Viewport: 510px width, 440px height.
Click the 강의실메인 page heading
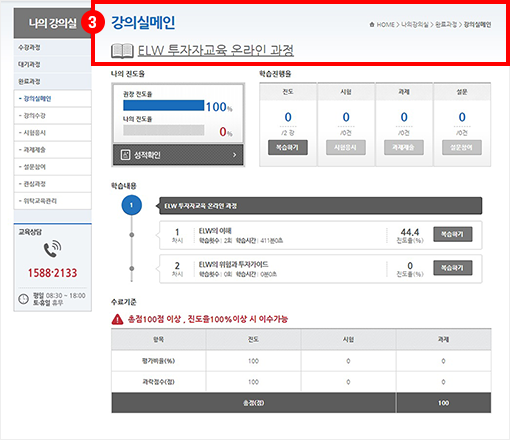(x=143, y=23)
